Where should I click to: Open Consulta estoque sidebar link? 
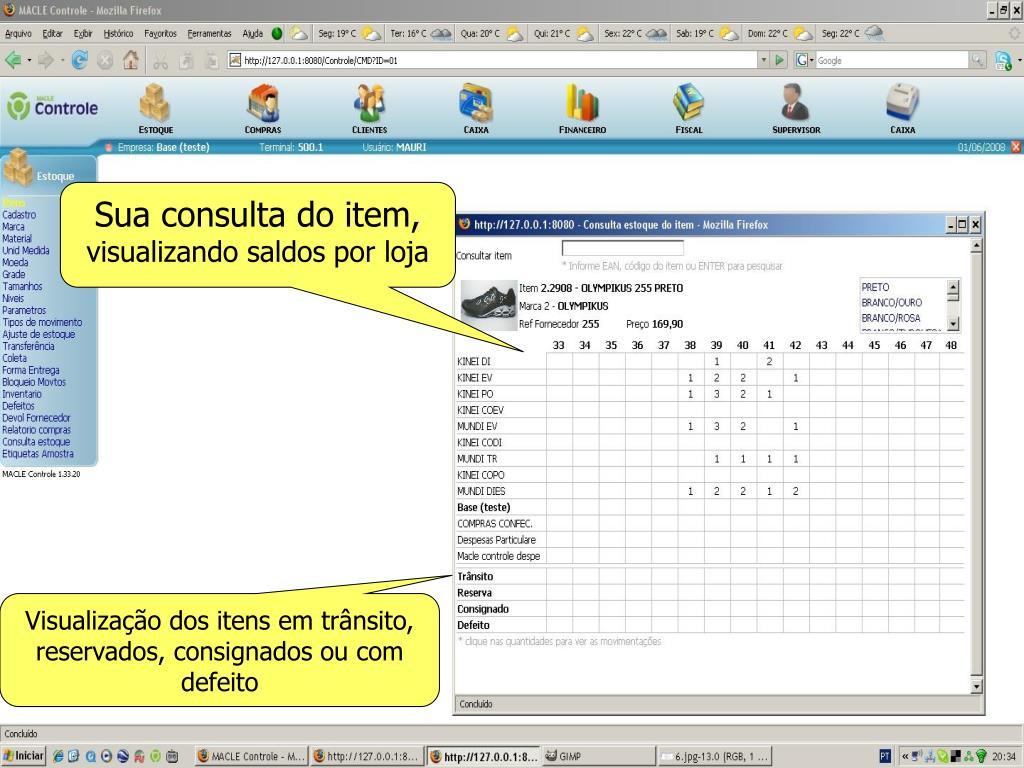[36, 441]
